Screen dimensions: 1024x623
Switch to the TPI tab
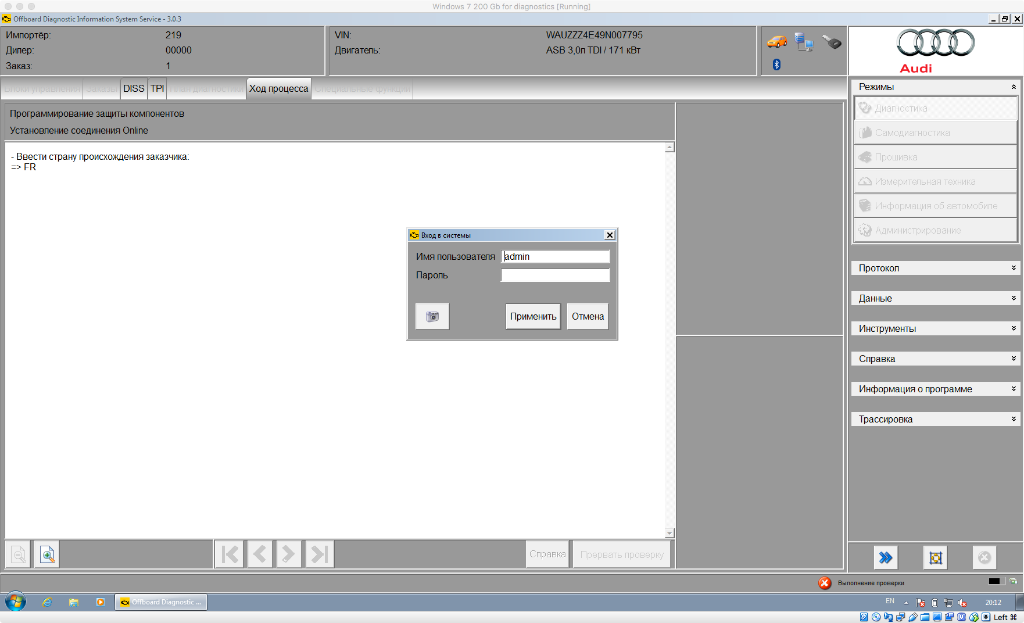157,88
